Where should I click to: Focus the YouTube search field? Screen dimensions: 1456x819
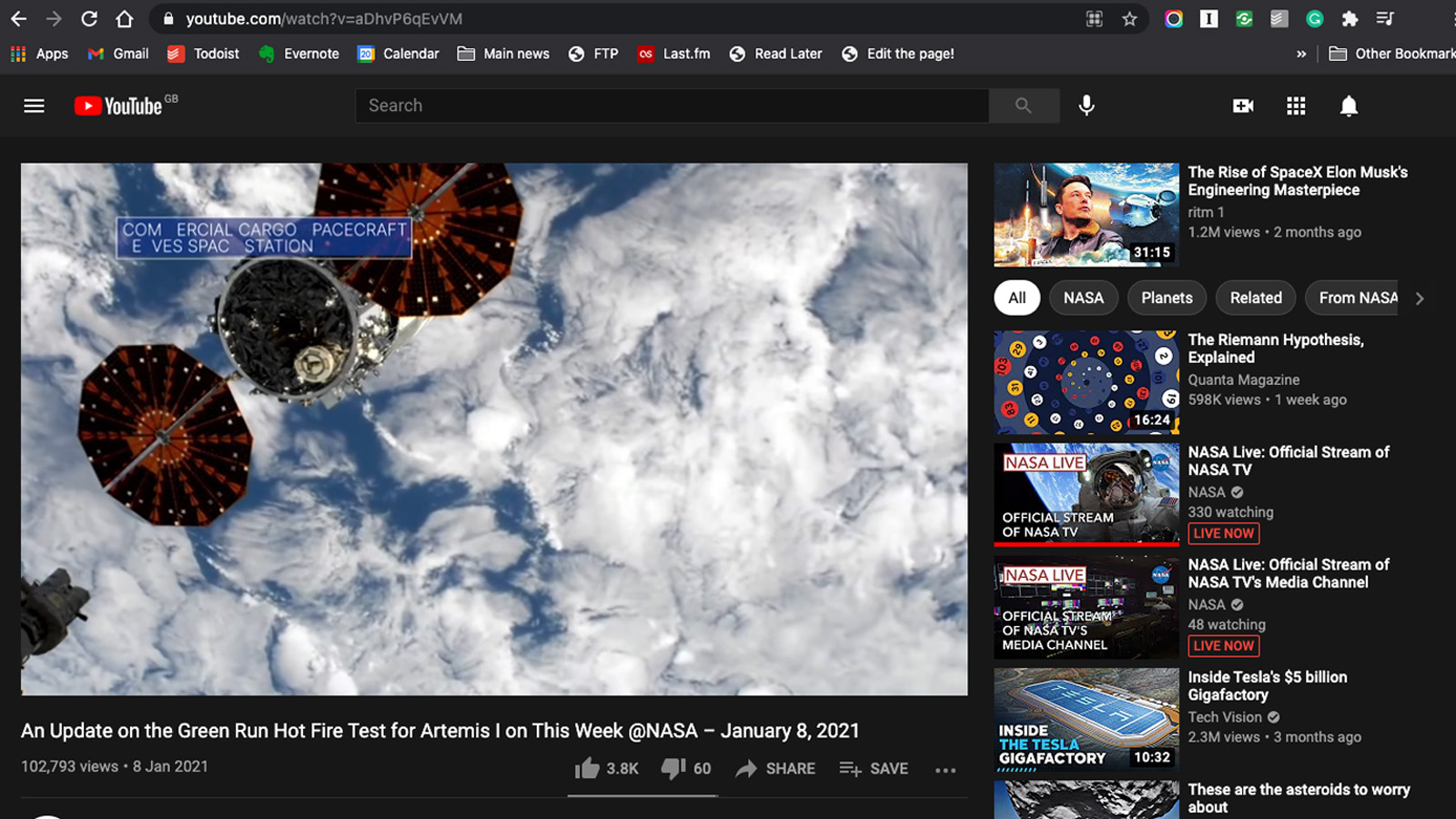pos(672,106)
